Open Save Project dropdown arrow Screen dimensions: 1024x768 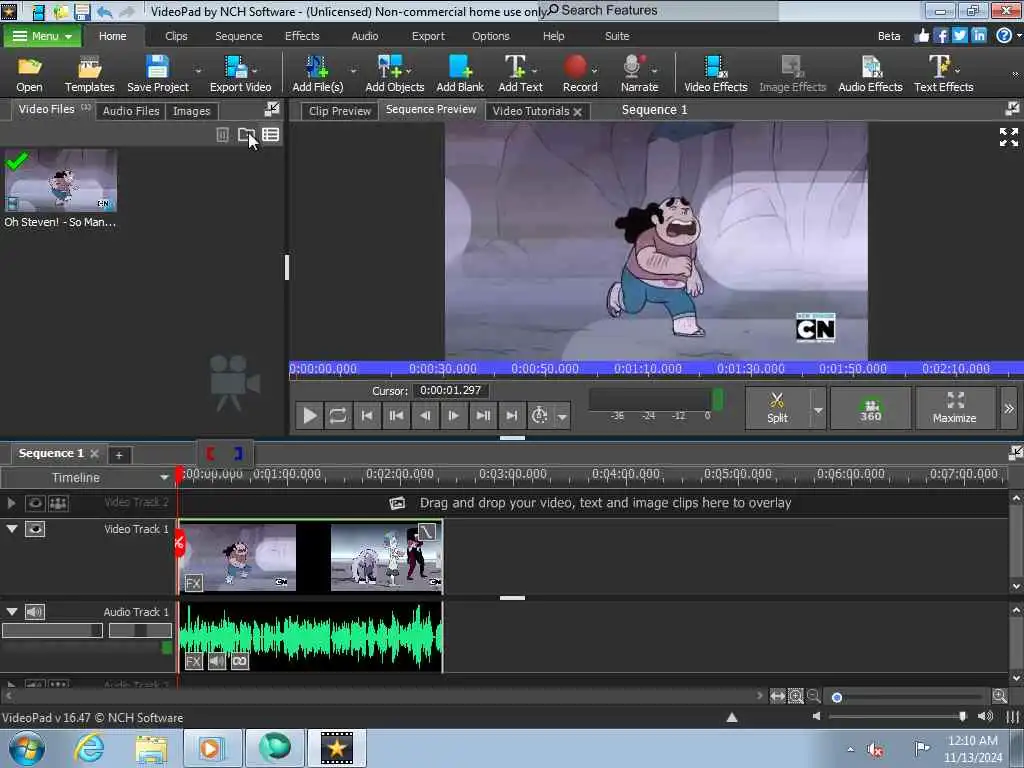(198, 71)
